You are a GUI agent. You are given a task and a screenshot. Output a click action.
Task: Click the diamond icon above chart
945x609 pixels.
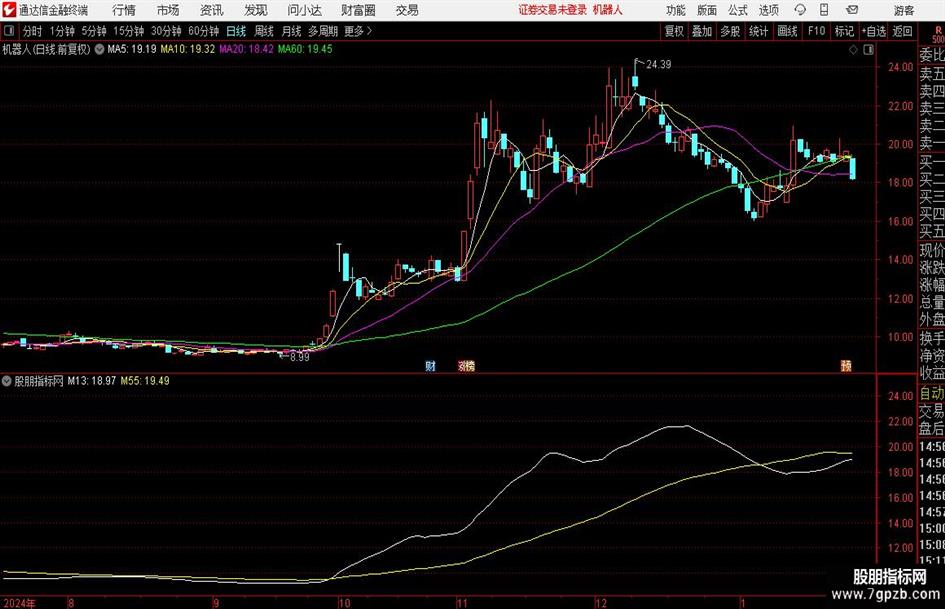point(853,50)
